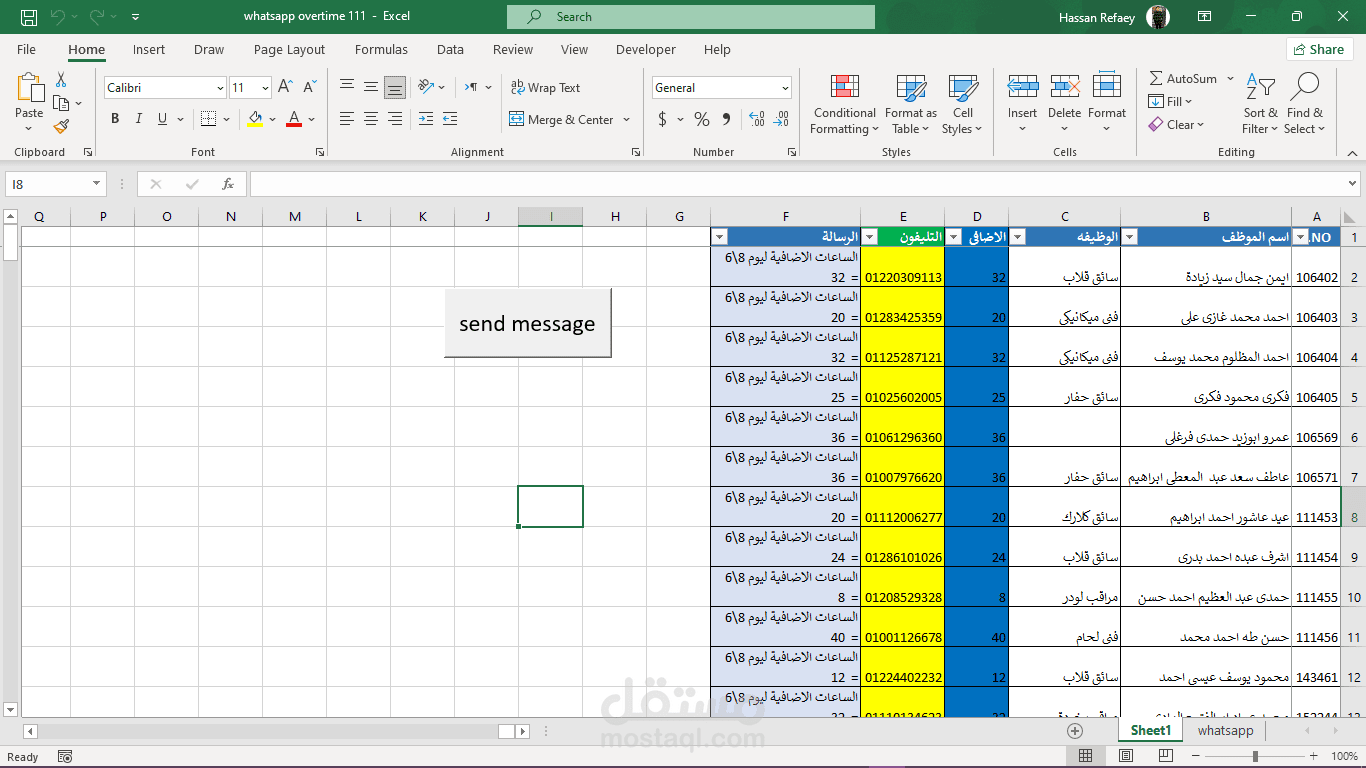Click the AutoSum sigma button
1366x768 pixels.
coord(1183,78)
